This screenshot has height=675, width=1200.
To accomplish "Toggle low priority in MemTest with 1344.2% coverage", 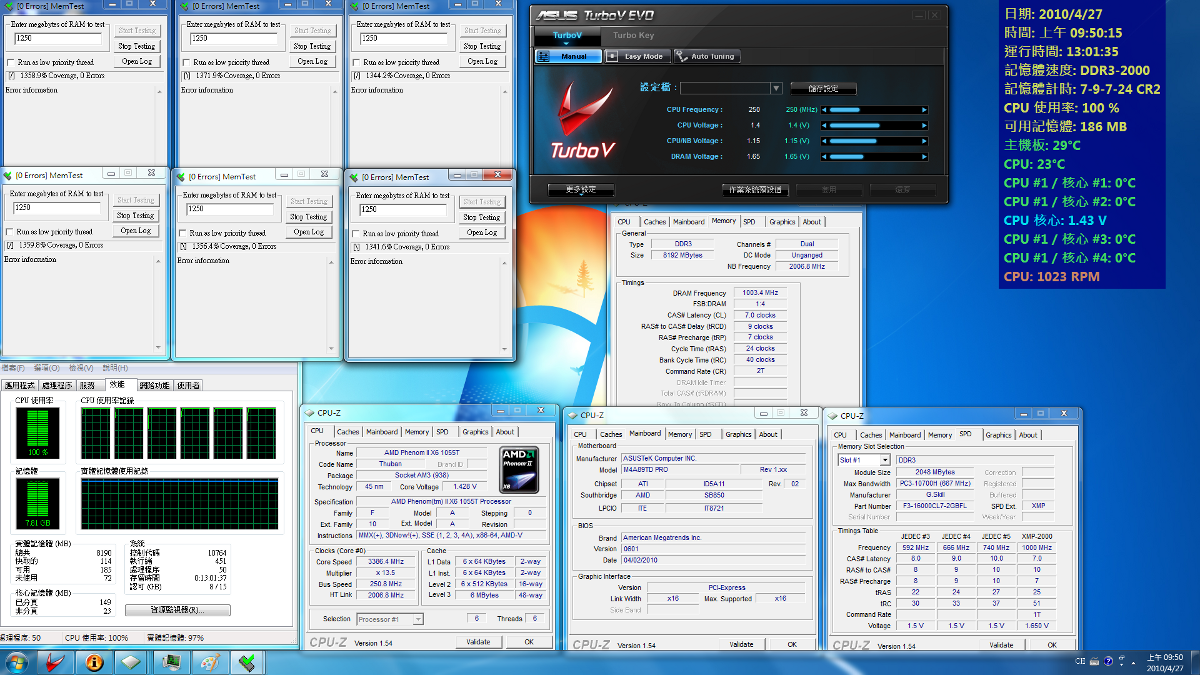I will tap(356, 62).
